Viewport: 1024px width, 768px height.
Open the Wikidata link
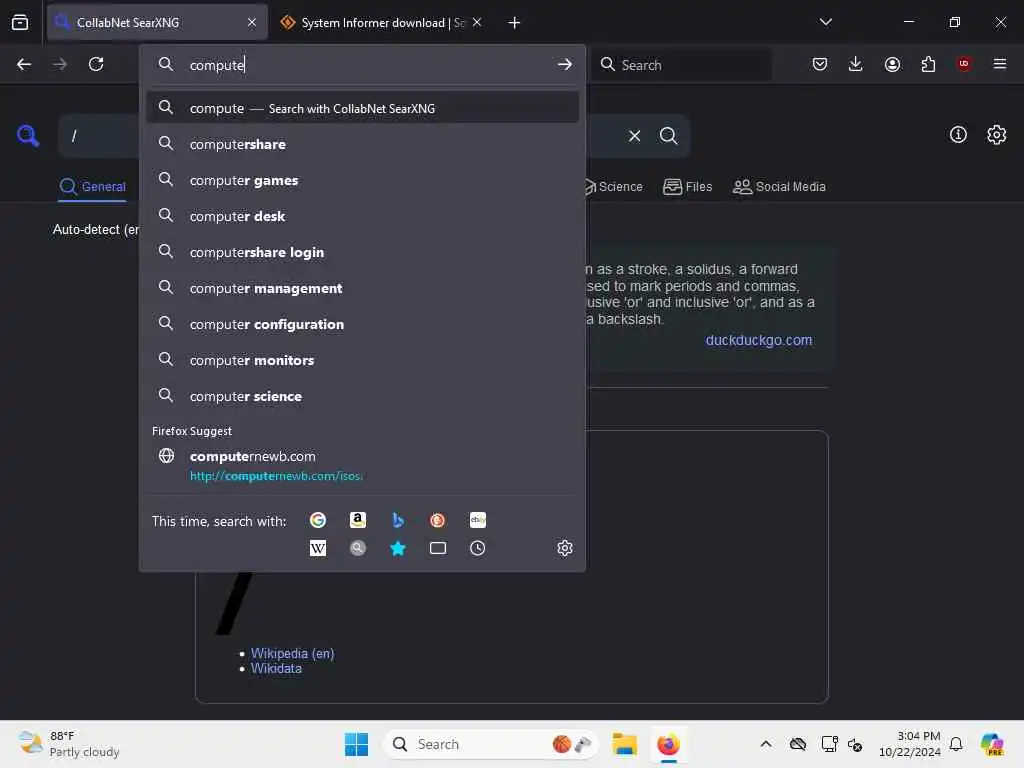(276, 668)
